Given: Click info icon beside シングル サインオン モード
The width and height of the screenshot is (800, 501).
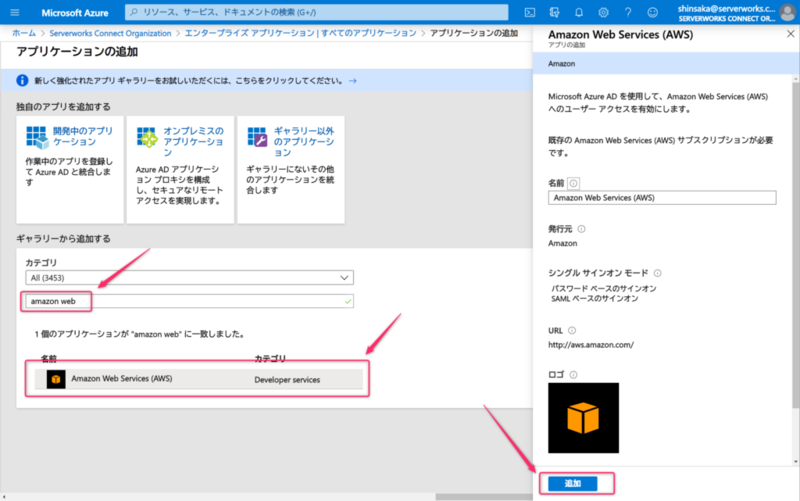Looking at the screenshot, I should [x=658, y=273].
